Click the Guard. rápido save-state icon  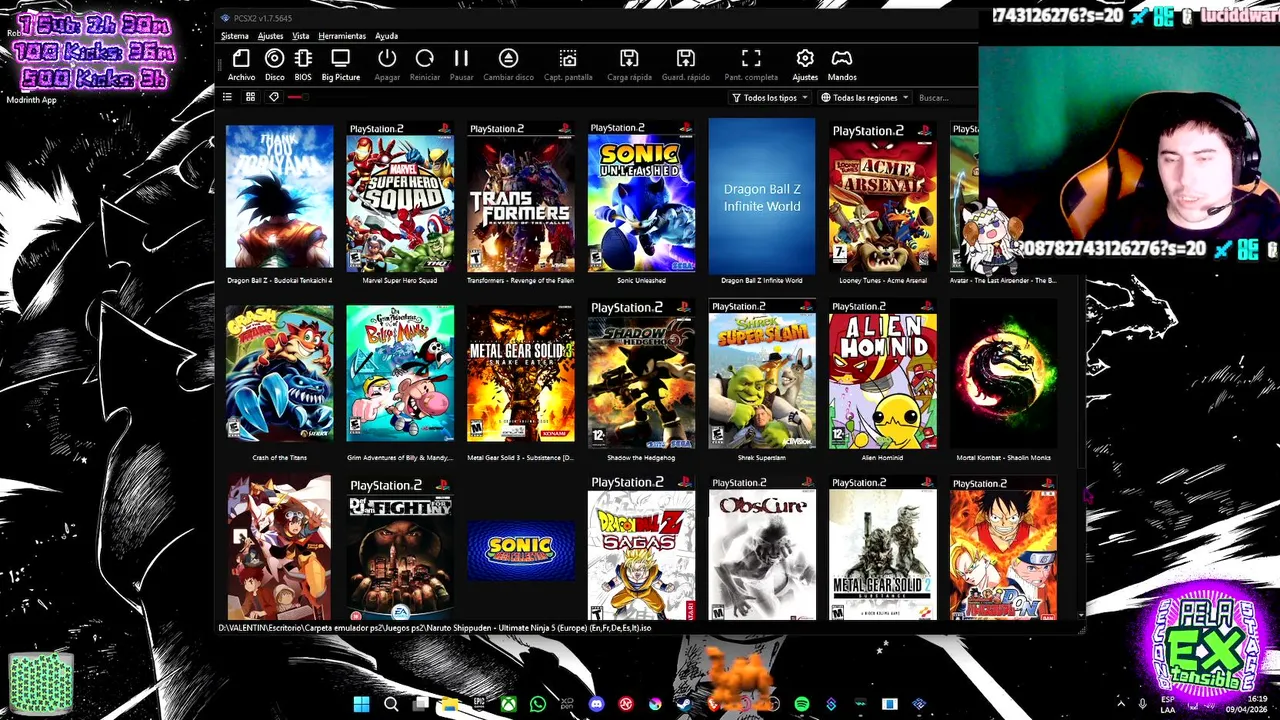[686, 65]
